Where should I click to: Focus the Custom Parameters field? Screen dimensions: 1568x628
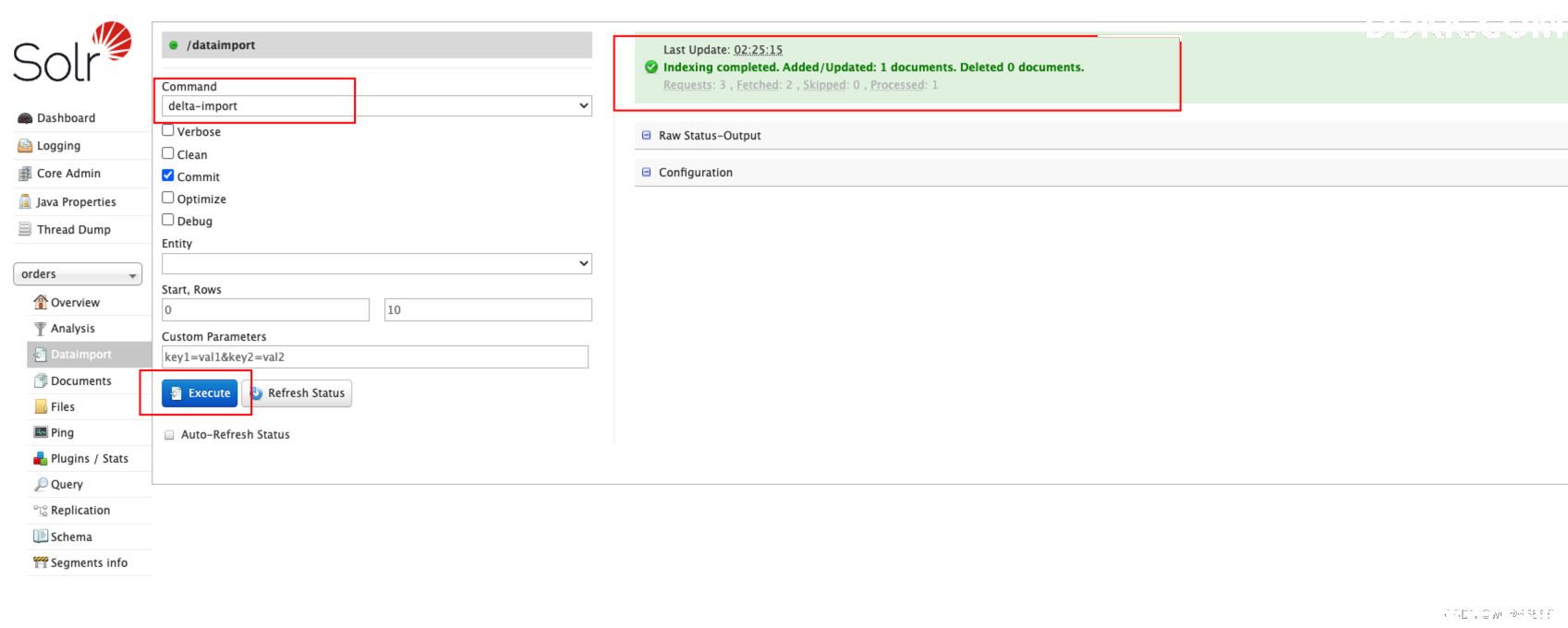375,356
